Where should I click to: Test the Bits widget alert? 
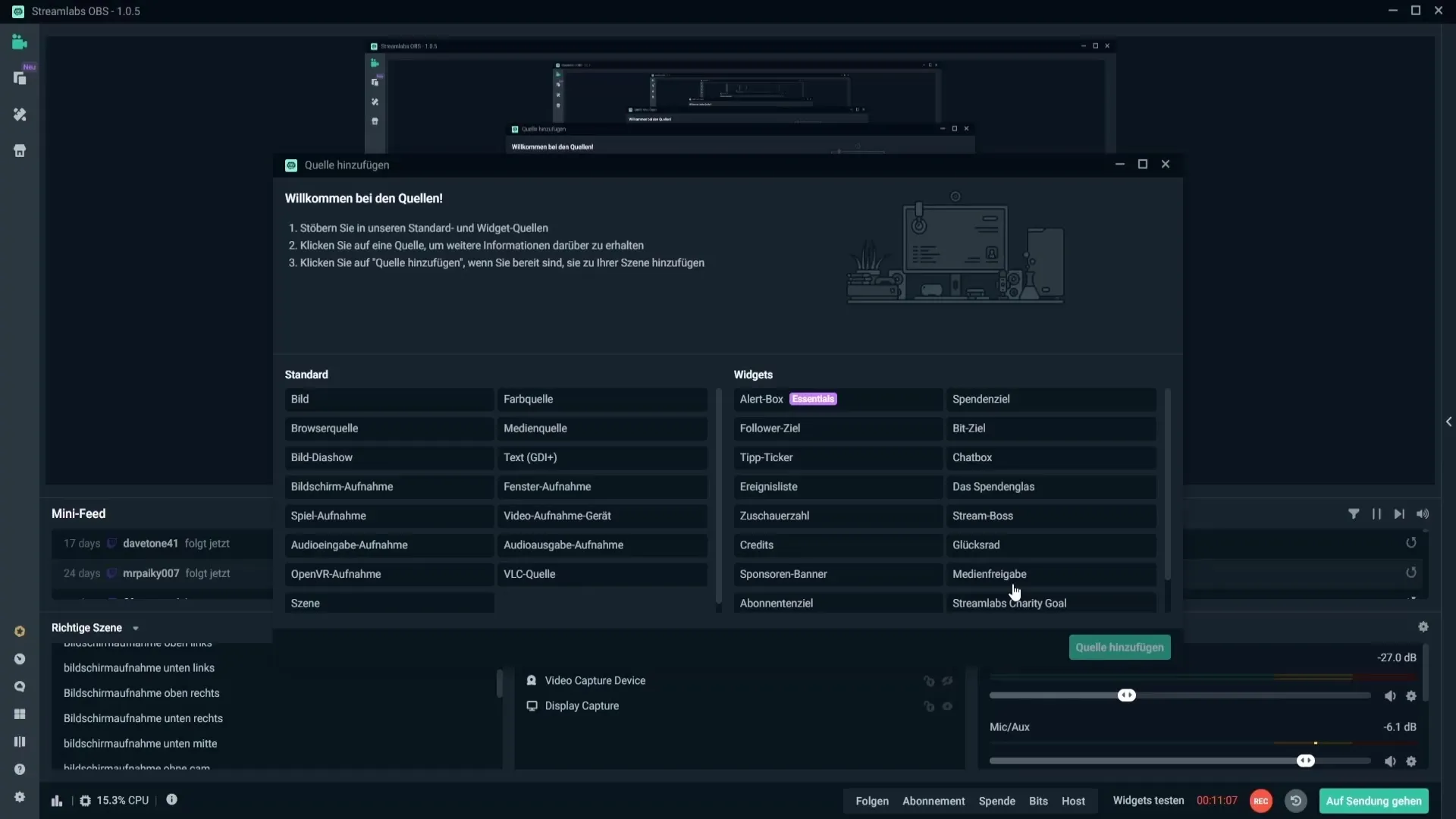1038,801
